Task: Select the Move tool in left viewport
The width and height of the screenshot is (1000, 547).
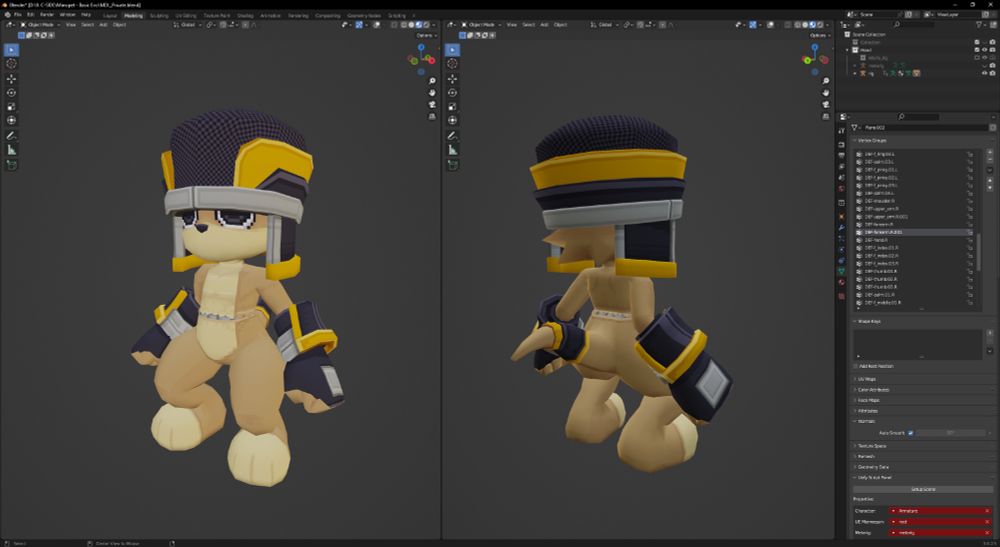Action: click(x=11, y=78)
